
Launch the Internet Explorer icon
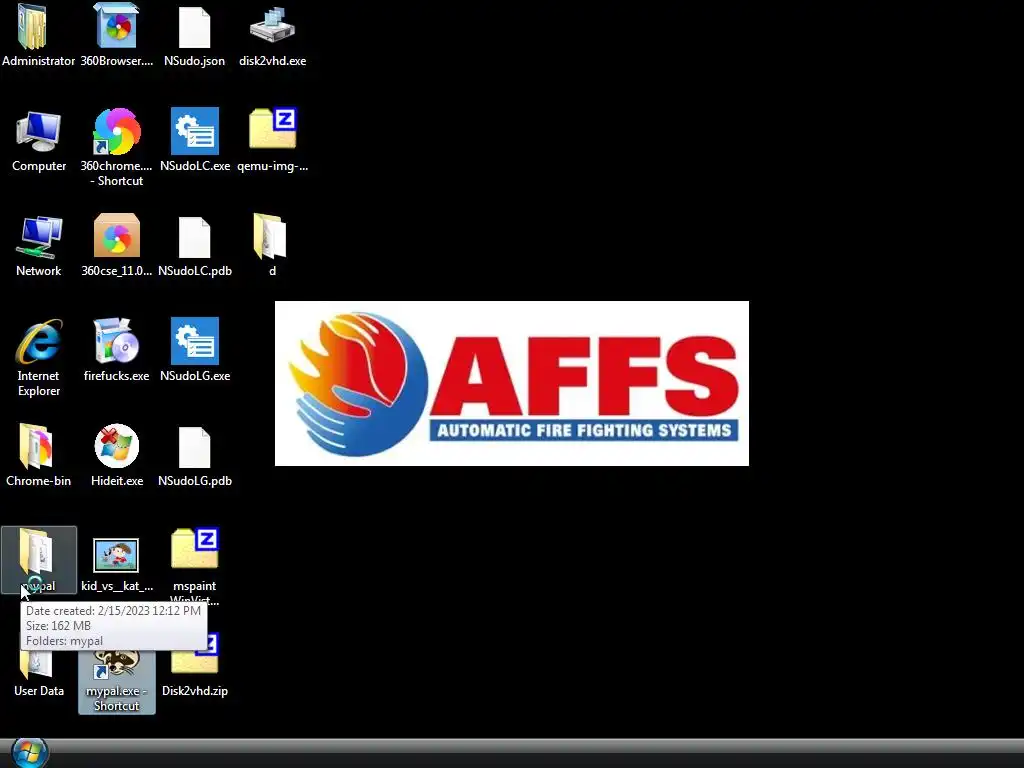click(x=39, y=342)
